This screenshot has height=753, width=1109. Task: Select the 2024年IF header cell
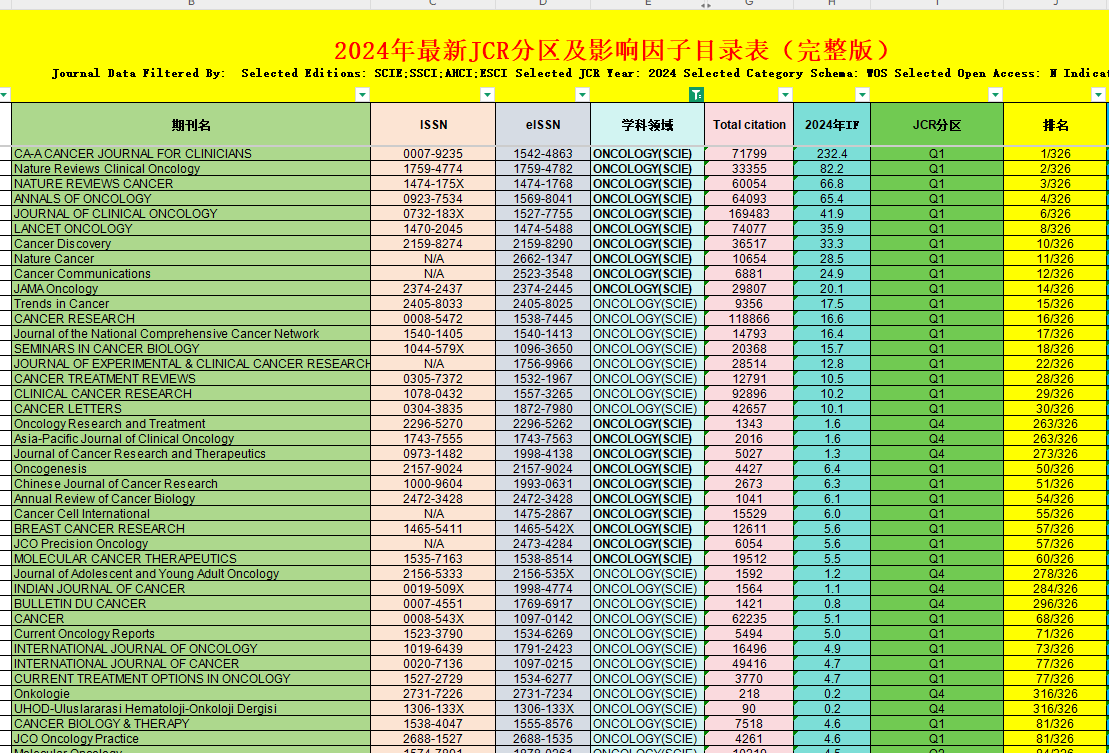(832, 124)
